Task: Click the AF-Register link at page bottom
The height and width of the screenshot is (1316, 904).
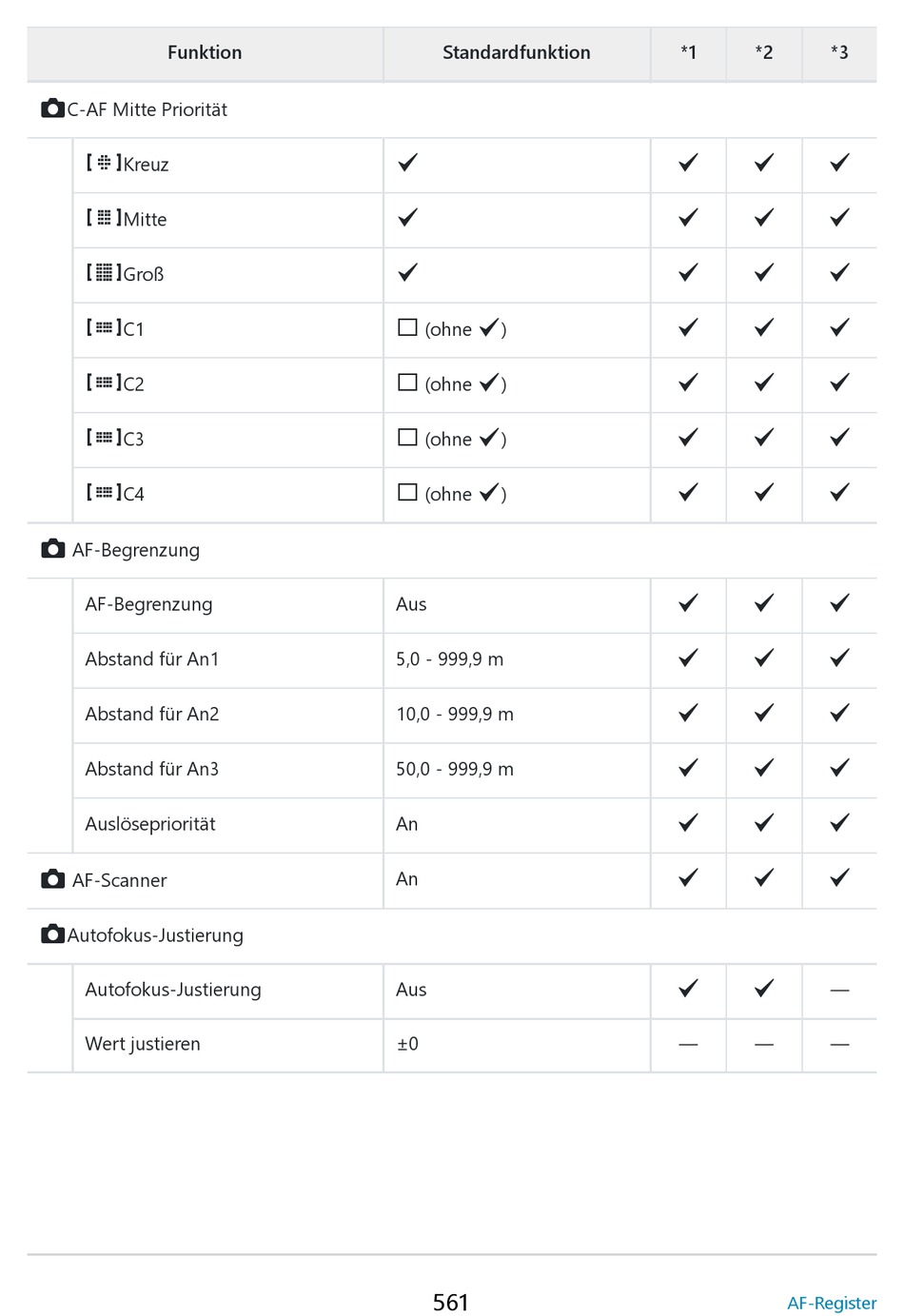Action: coord(832,1303)
